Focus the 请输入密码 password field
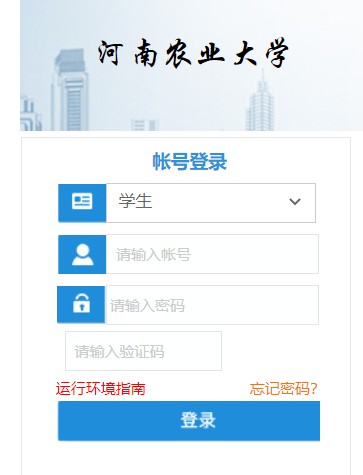The width and height of the screenshot is (363, 475). (x=212, y=305)
